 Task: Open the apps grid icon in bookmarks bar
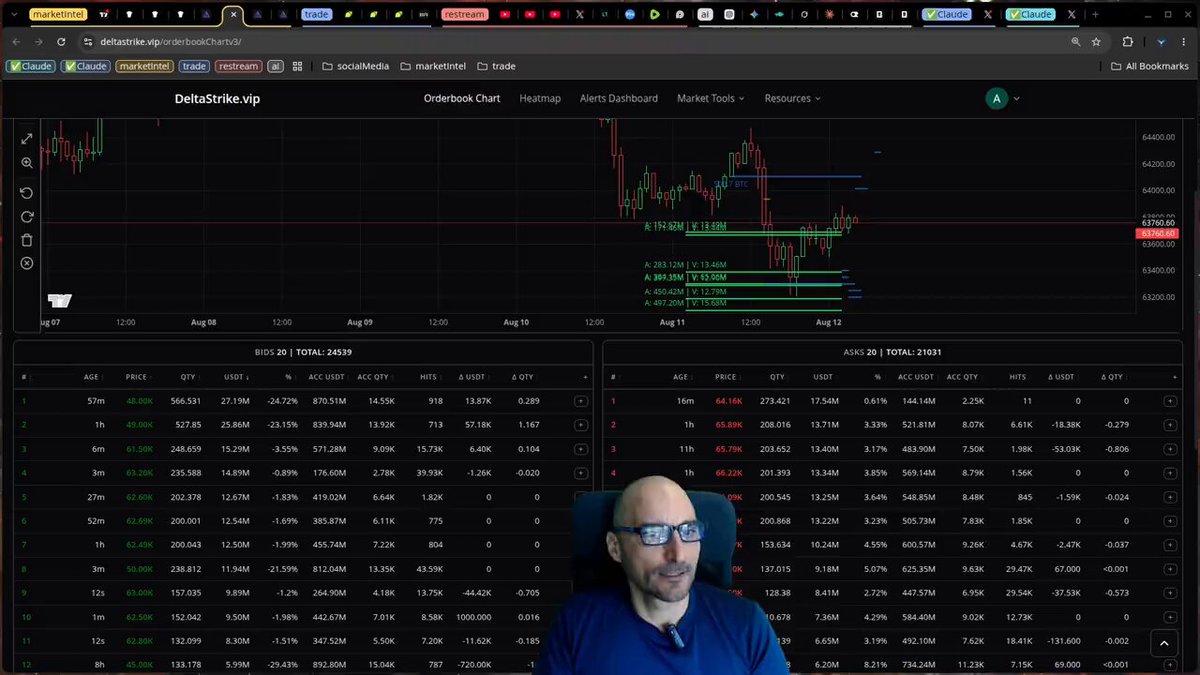tap(297, 66)
